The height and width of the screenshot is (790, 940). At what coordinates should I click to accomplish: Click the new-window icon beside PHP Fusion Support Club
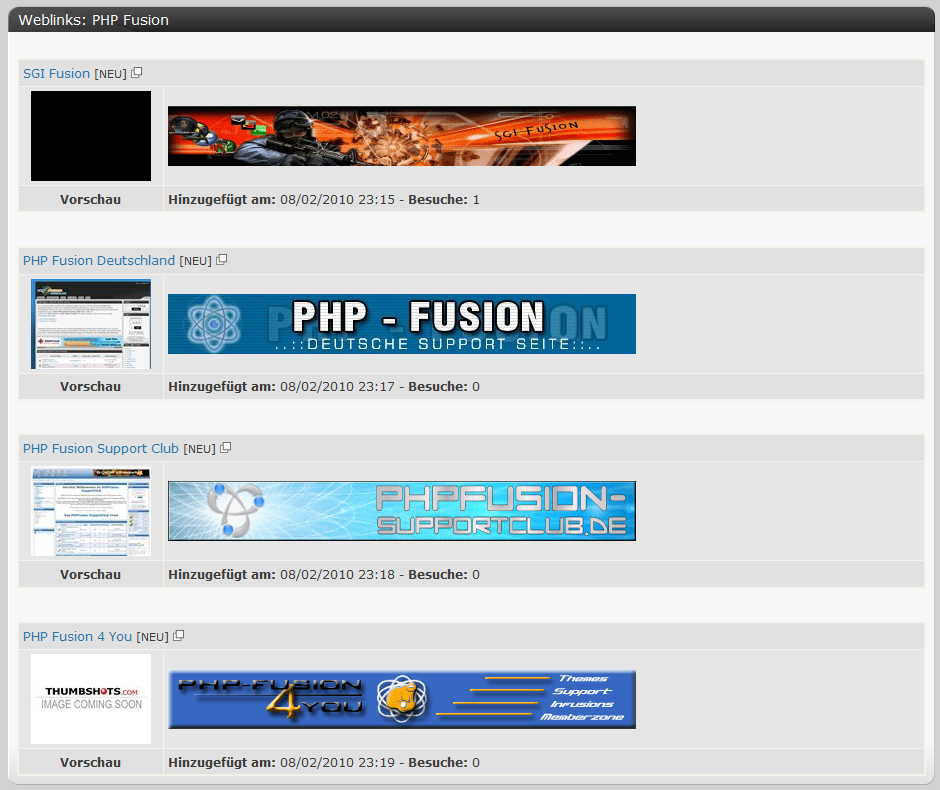225,448
